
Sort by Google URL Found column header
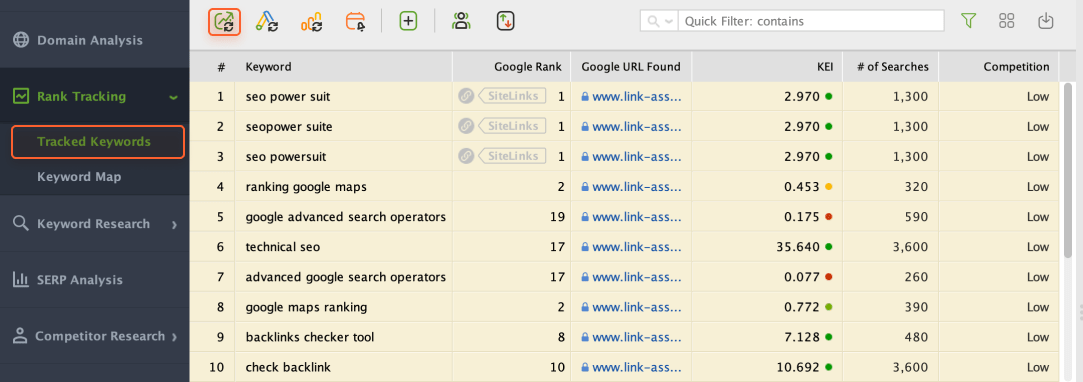tap(631, 67)
